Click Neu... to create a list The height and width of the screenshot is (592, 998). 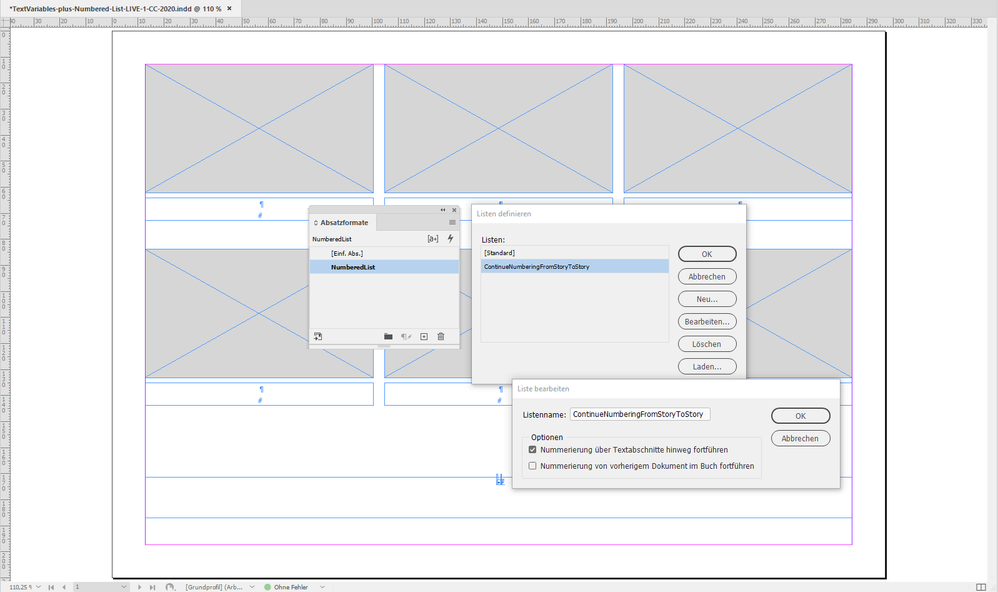tap(707, 299)
